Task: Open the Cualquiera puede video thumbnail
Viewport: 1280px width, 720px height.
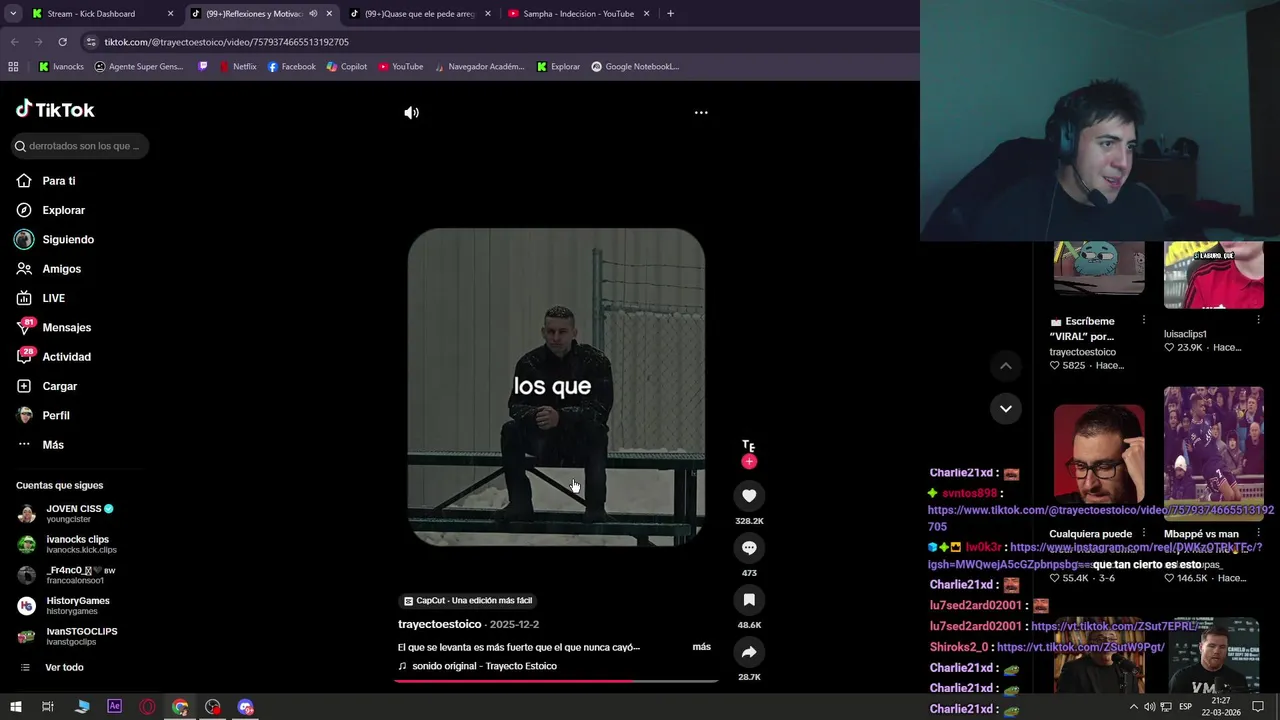Action: click(x=1099, y=455)
